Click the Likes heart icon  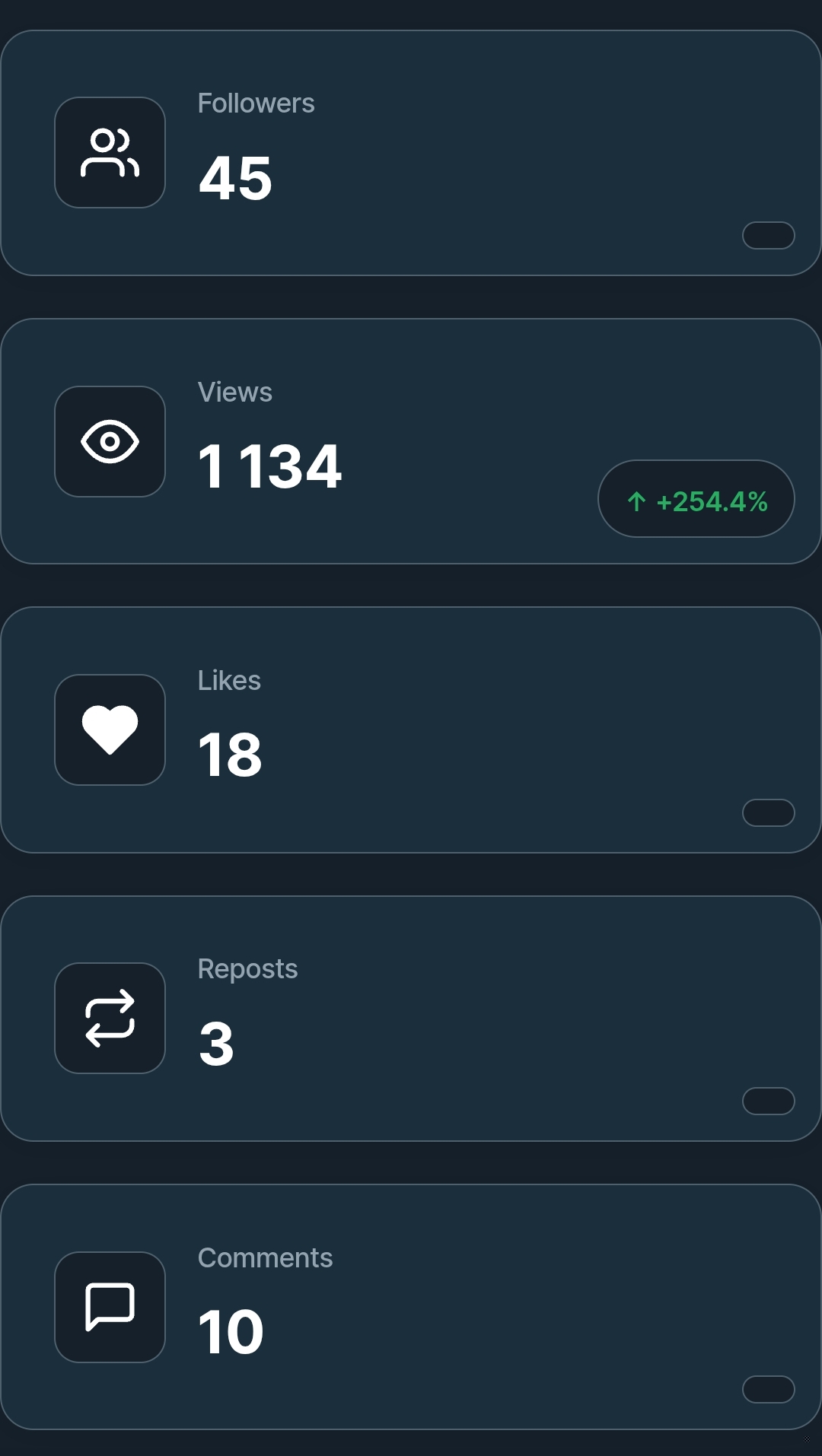[110, 730]
